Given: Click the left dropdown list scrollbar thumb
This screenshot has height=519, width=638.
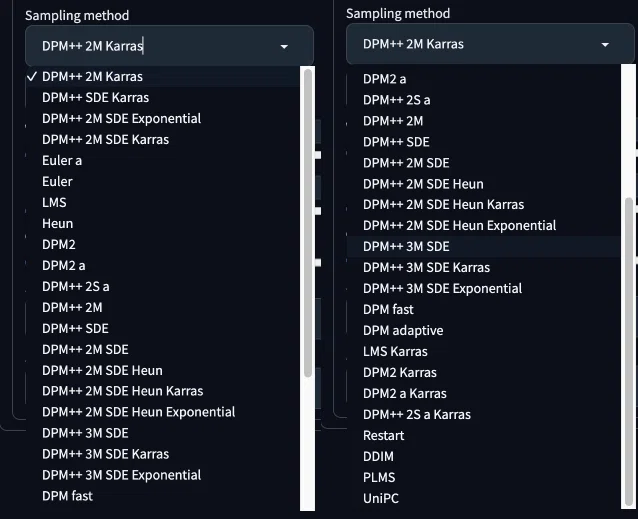Looking at the screenshot, I should tap(308, 223).
